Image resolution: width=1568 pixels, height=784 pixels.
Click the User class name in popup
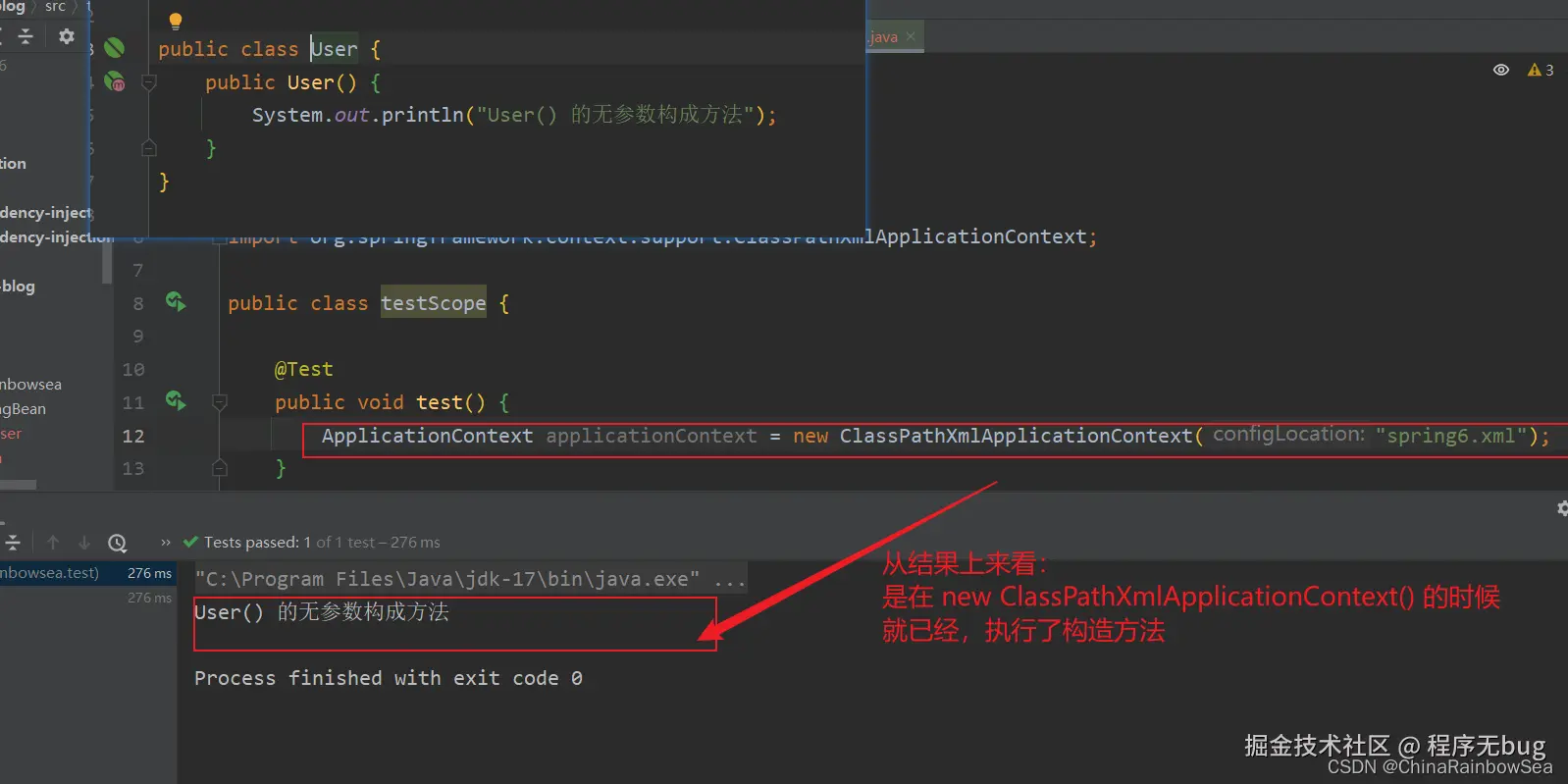(x=335, y=49)
